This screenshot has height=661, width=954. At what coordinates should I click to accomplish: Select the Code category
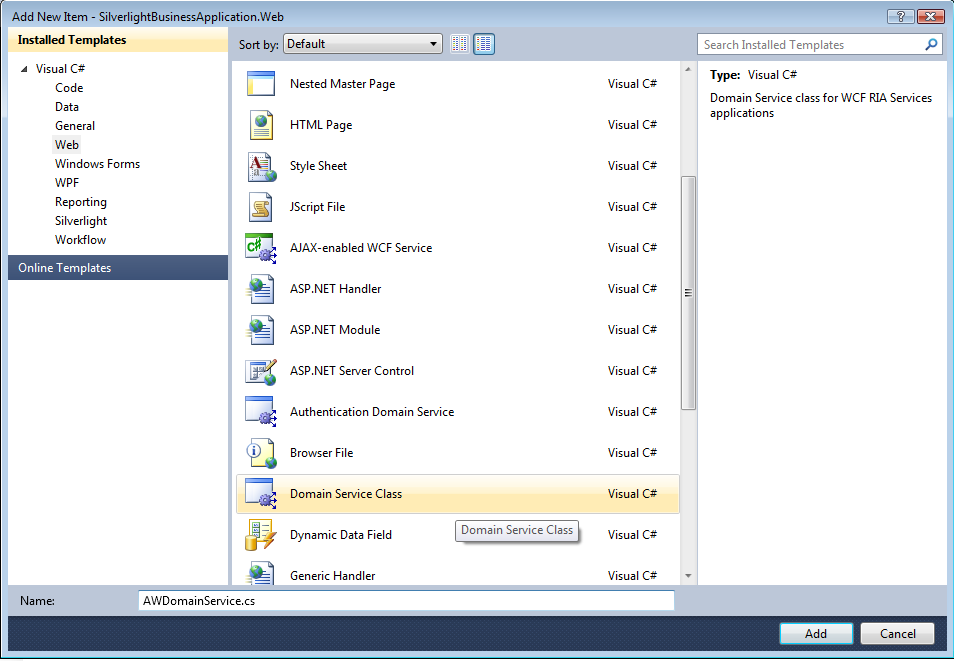coord(69,88)
